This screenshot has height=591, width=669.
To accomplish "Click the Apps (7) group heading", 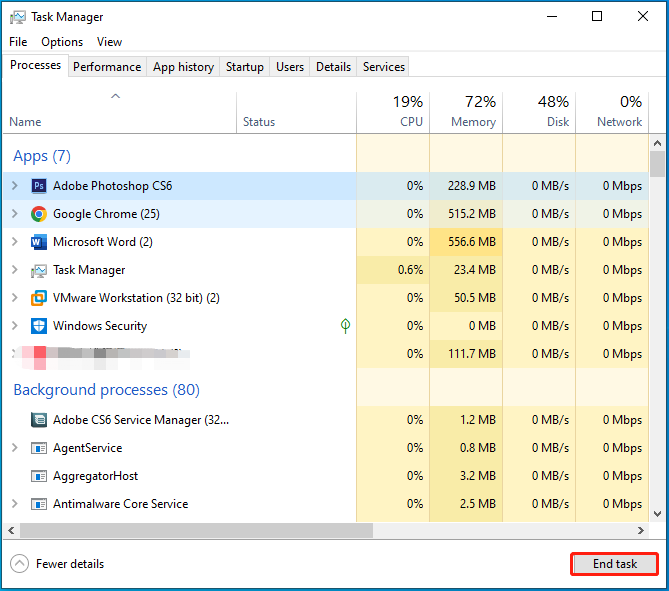I will click(42, 156).
